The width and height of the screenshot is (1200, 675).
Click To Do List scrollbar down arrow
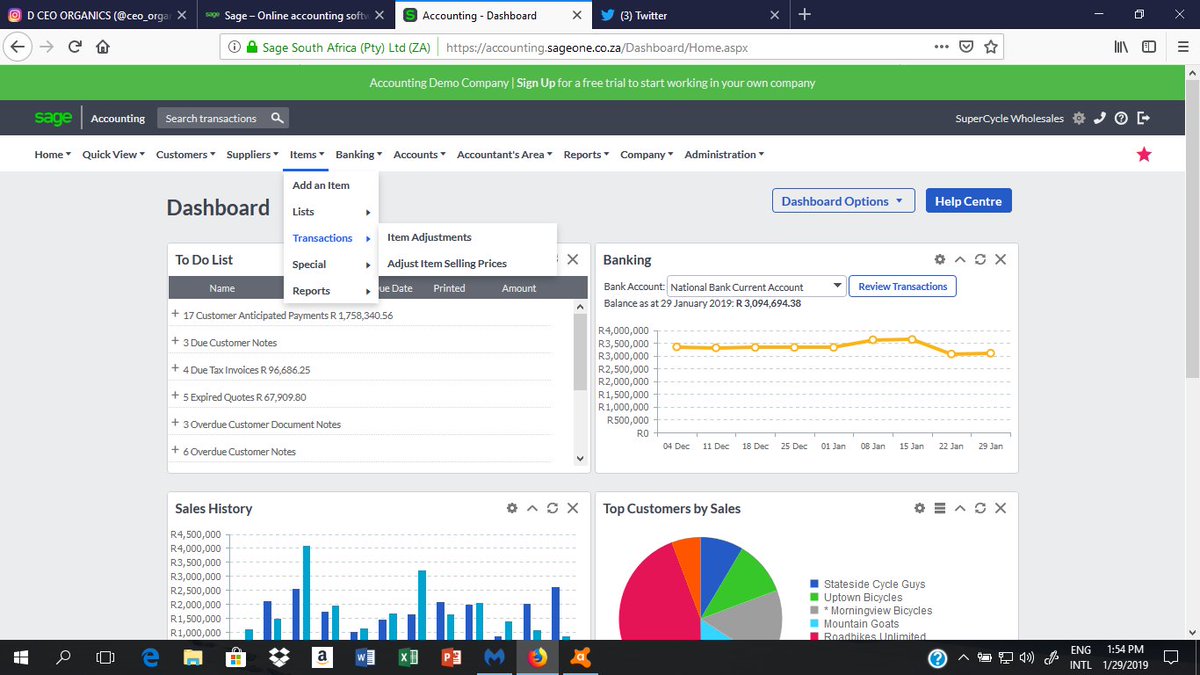[x=580, y=458]
